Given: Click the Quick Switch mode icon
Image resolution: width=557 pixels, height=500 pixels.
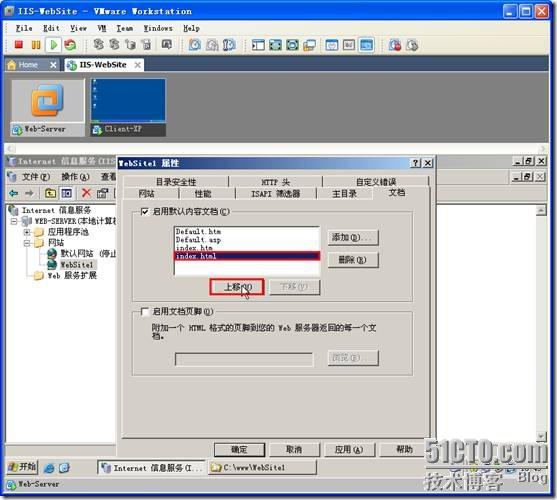Looking at the screenshot, I should point(275,45).
